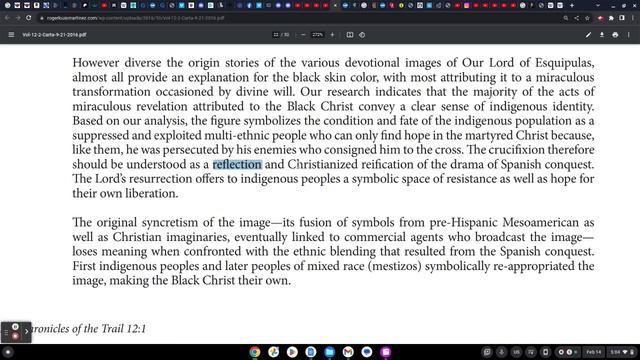
Task: Download the PDF file
Action: coord(602,35)
